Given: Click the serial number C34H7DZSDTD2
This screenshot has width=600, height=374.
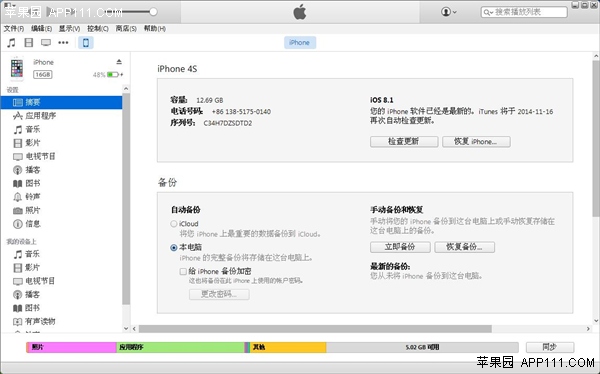Looking at the screenshot, I should click(228, 123).
